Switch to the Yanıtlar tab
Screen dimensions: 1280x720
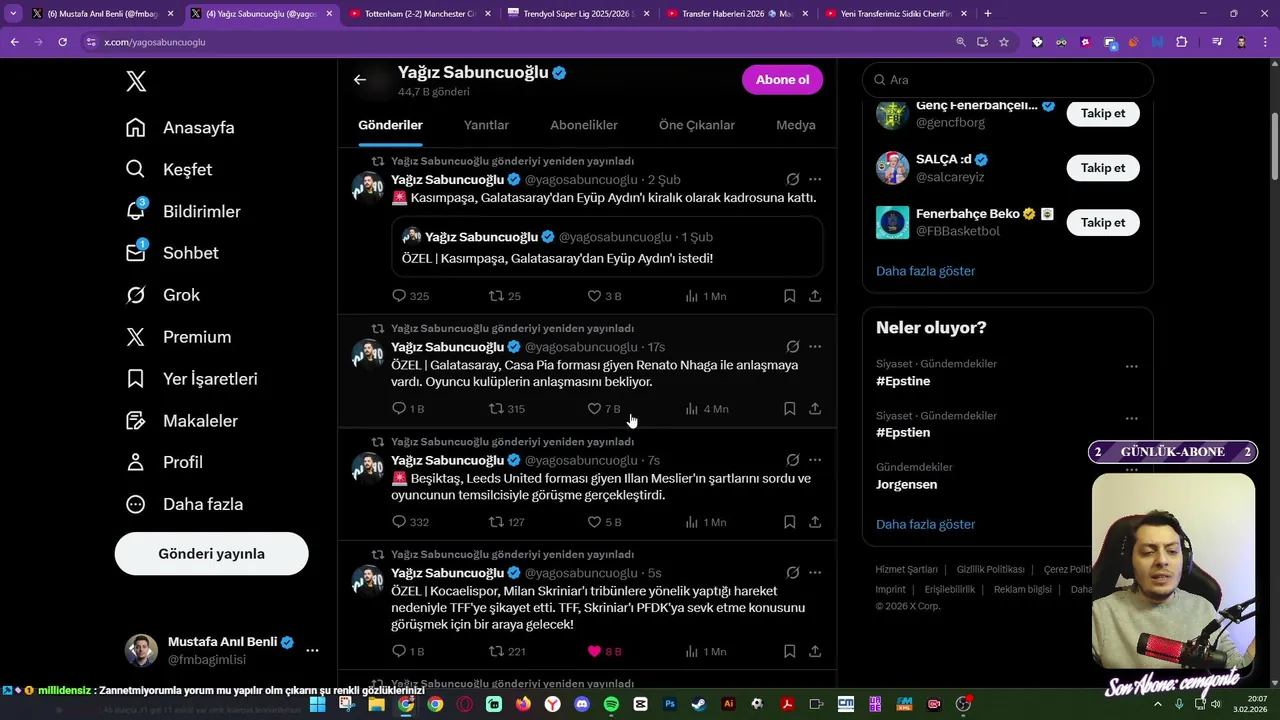[x=486, y=125]
